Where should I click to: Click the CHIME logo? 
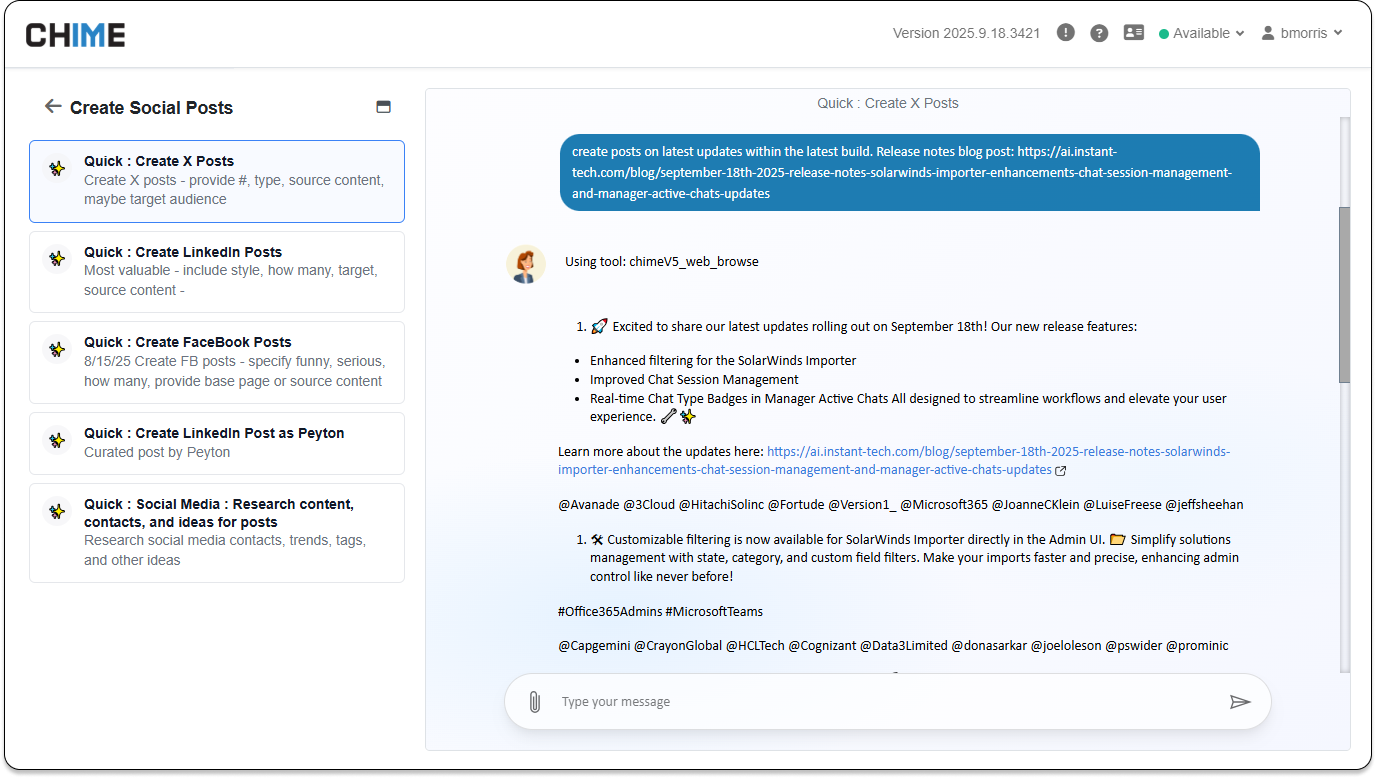pyautogui.click(x=75, y=35)
